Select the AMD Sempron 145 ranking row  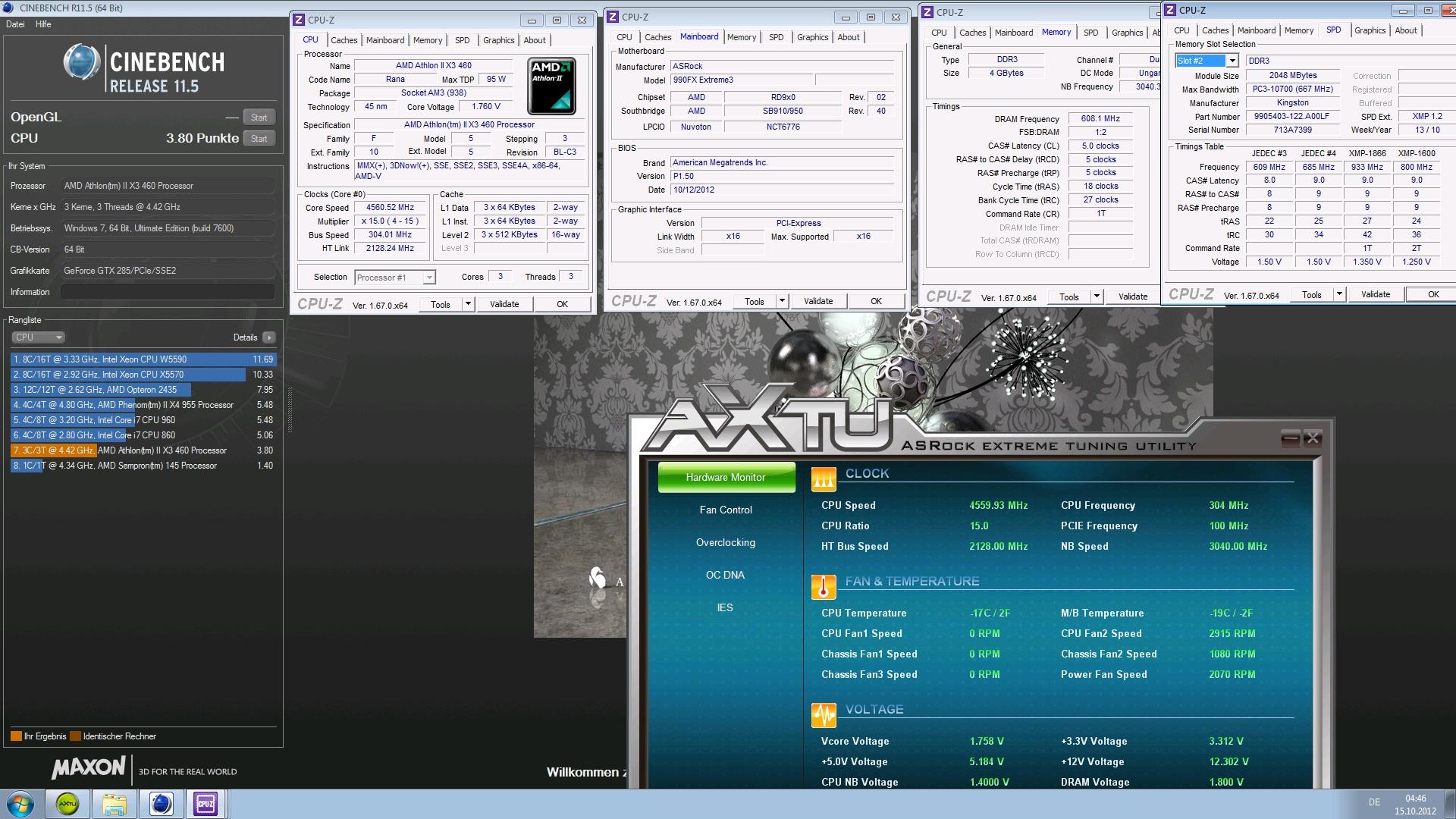[143, 466]
